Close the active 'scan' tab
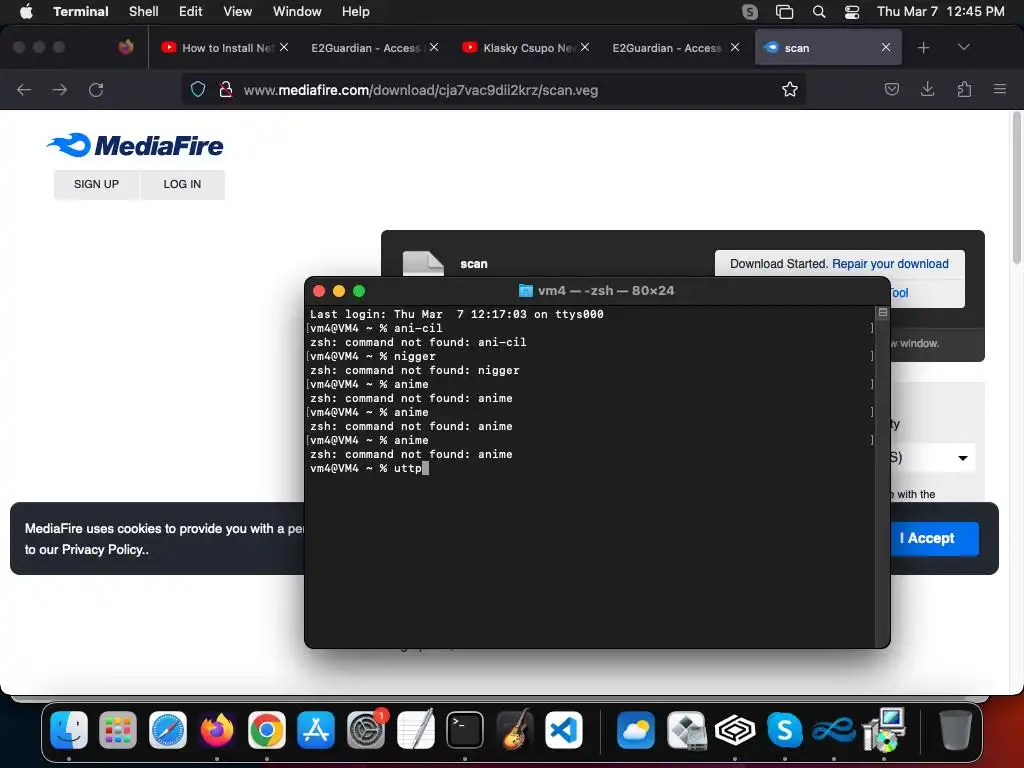 886,47
